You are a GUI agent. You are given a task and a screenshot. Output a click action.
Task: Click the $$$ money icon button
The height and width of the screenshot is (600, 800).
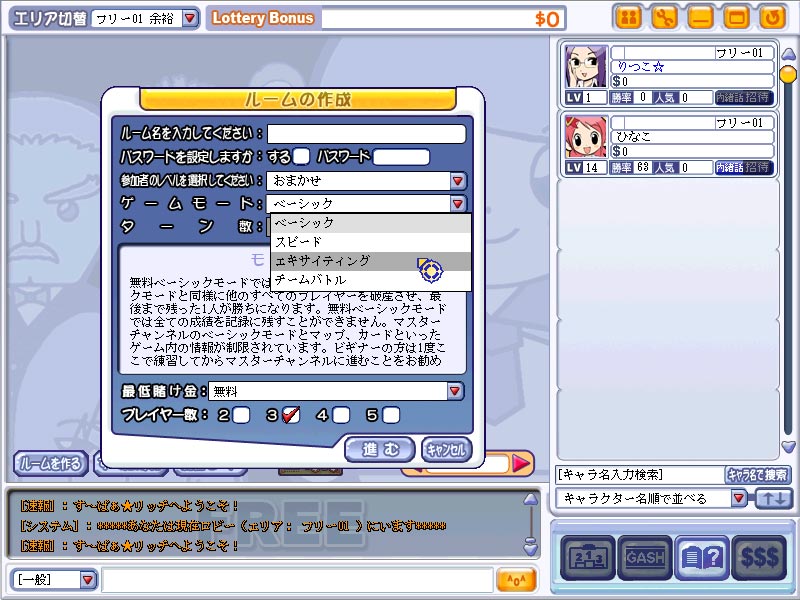[759, 558]
